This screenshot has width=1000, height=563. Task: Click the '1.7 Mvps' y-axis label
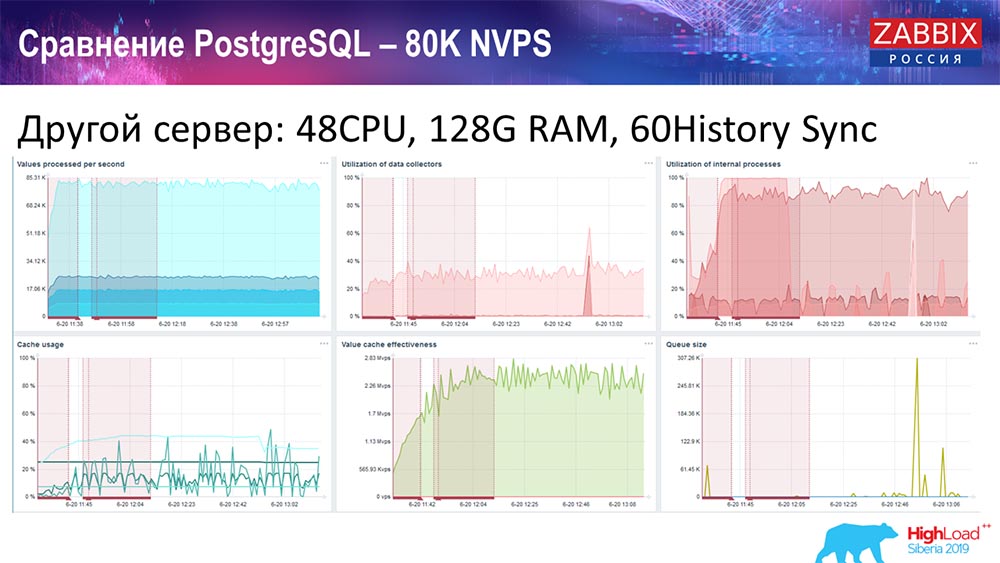[x=379, y=414]
